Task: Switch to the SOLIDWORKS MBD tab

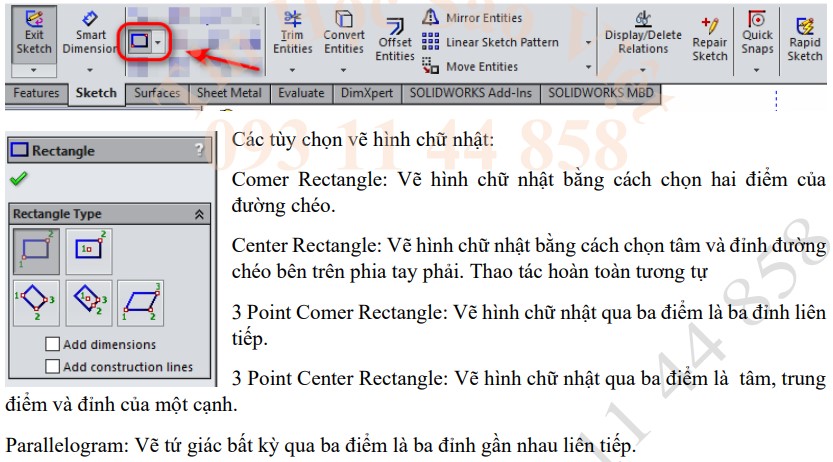Action: coord(600,93)
